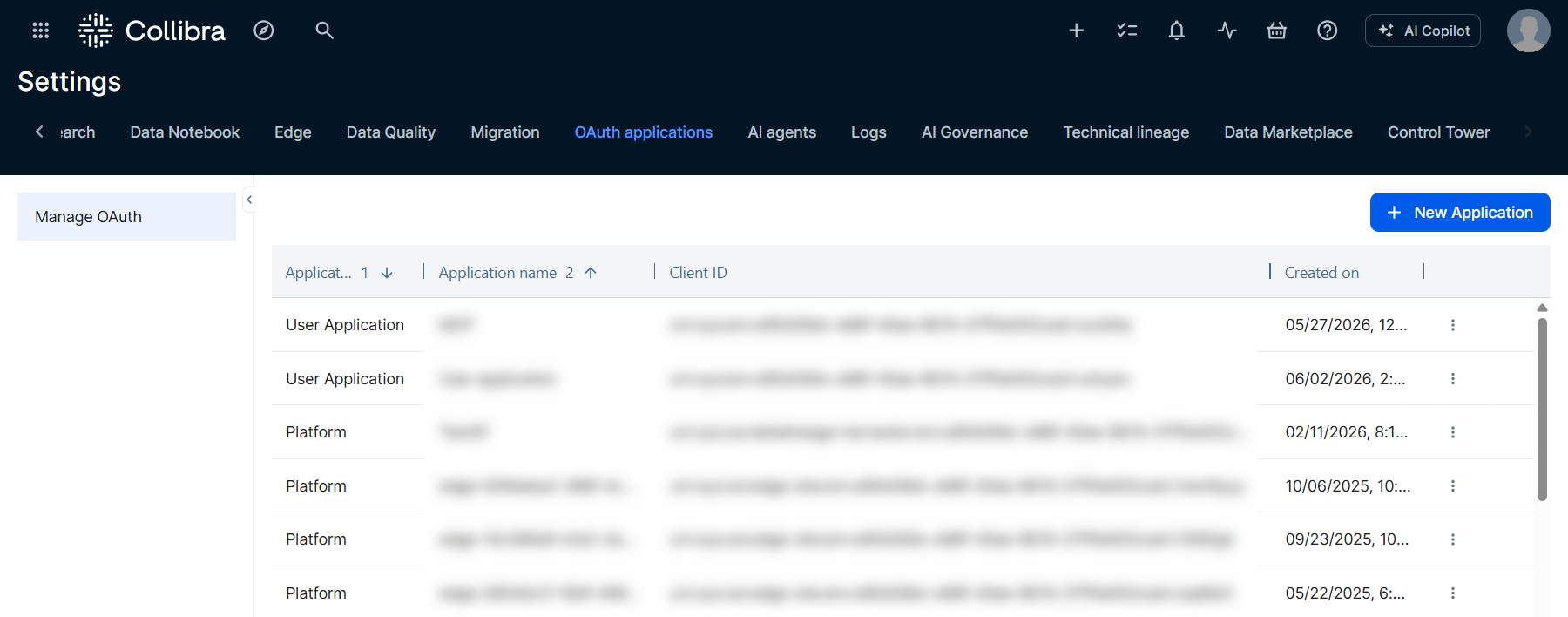The image size is (1568, 617).
Task: Switch to the Edge tab
Action: click(293, 132)
